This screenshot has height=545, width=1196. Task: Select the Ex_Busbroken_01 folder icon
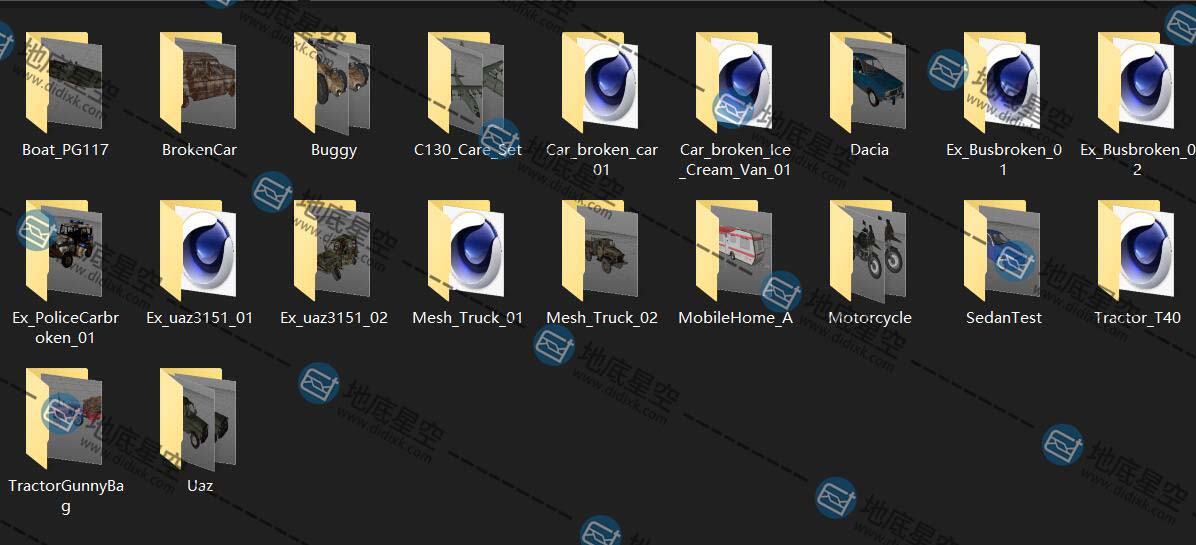pyautogui.click(x=1003, y=82)
